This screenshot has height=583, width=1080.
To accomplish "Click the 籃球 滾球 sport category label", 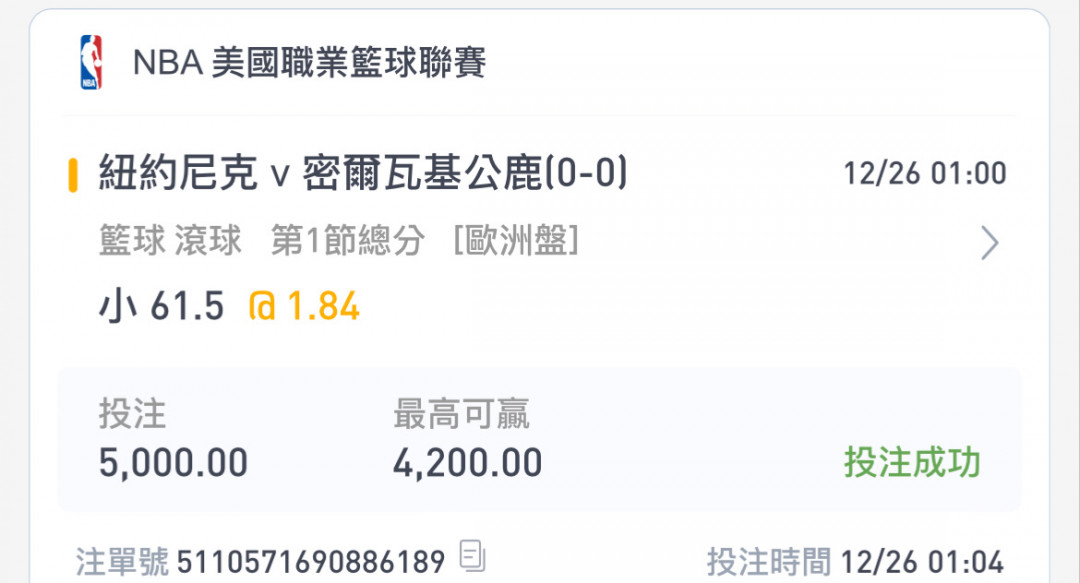I will point(170,241).
